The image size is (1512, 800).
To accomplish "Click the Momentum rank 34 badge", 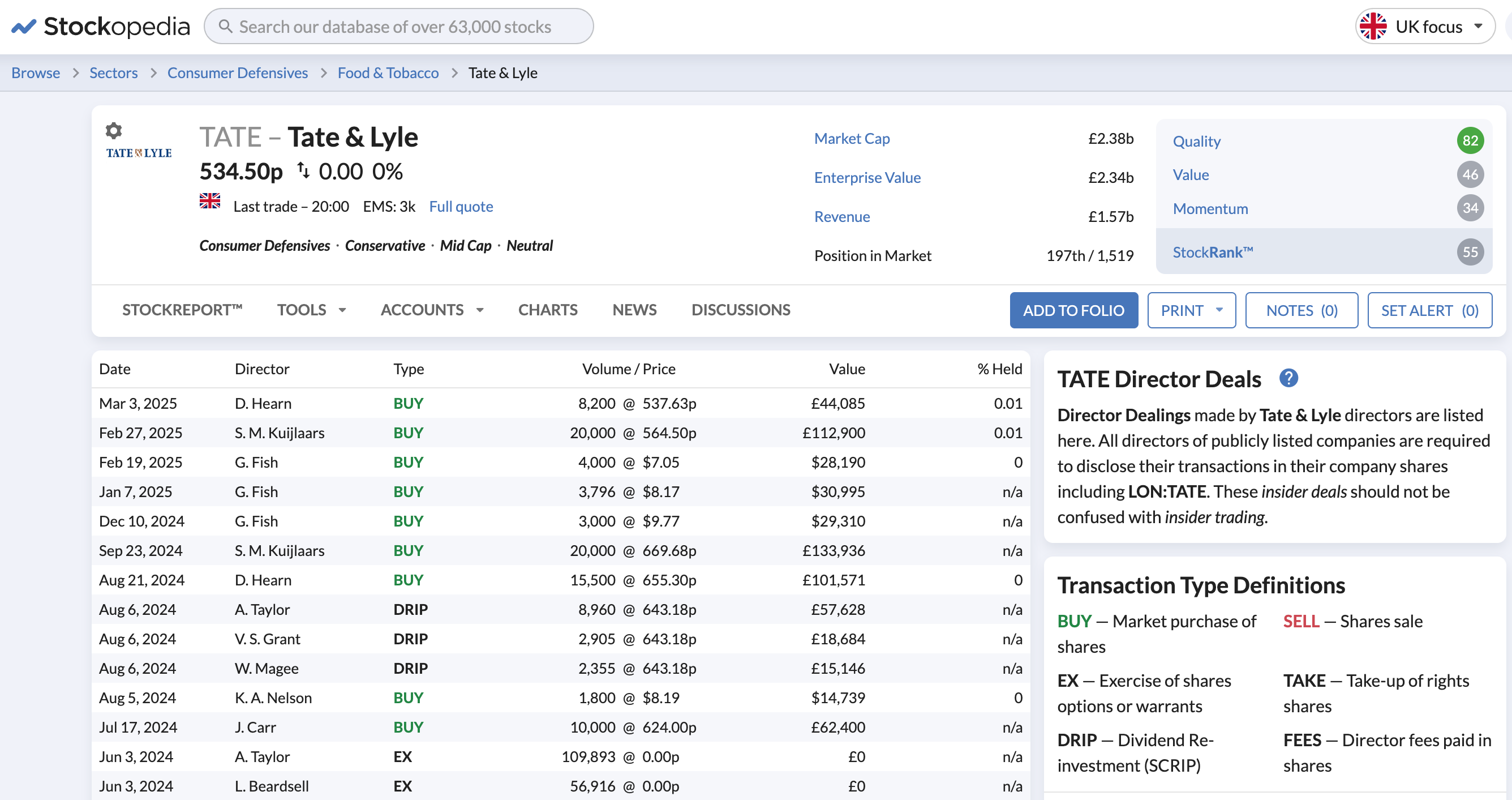I will [1470, 208].
